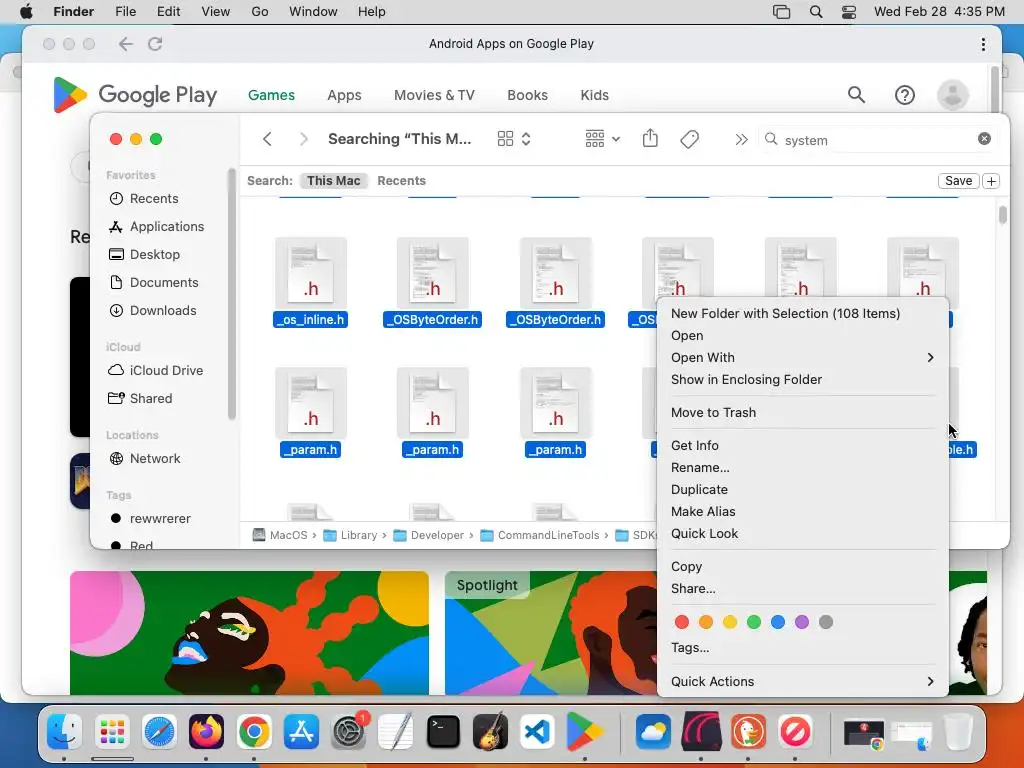Go forward in the Finder window
This screenshot has width=1024, height=768.
(x=304, y=139)
